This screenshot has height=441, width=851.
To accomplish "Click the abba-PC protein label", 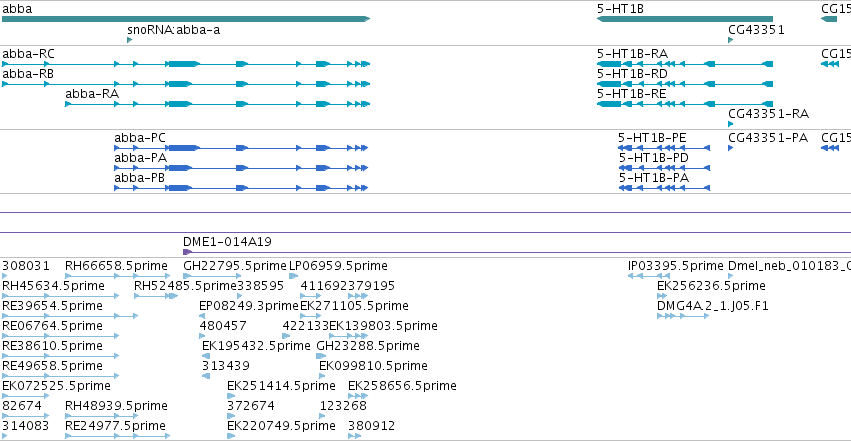I will tap(140, 138).
